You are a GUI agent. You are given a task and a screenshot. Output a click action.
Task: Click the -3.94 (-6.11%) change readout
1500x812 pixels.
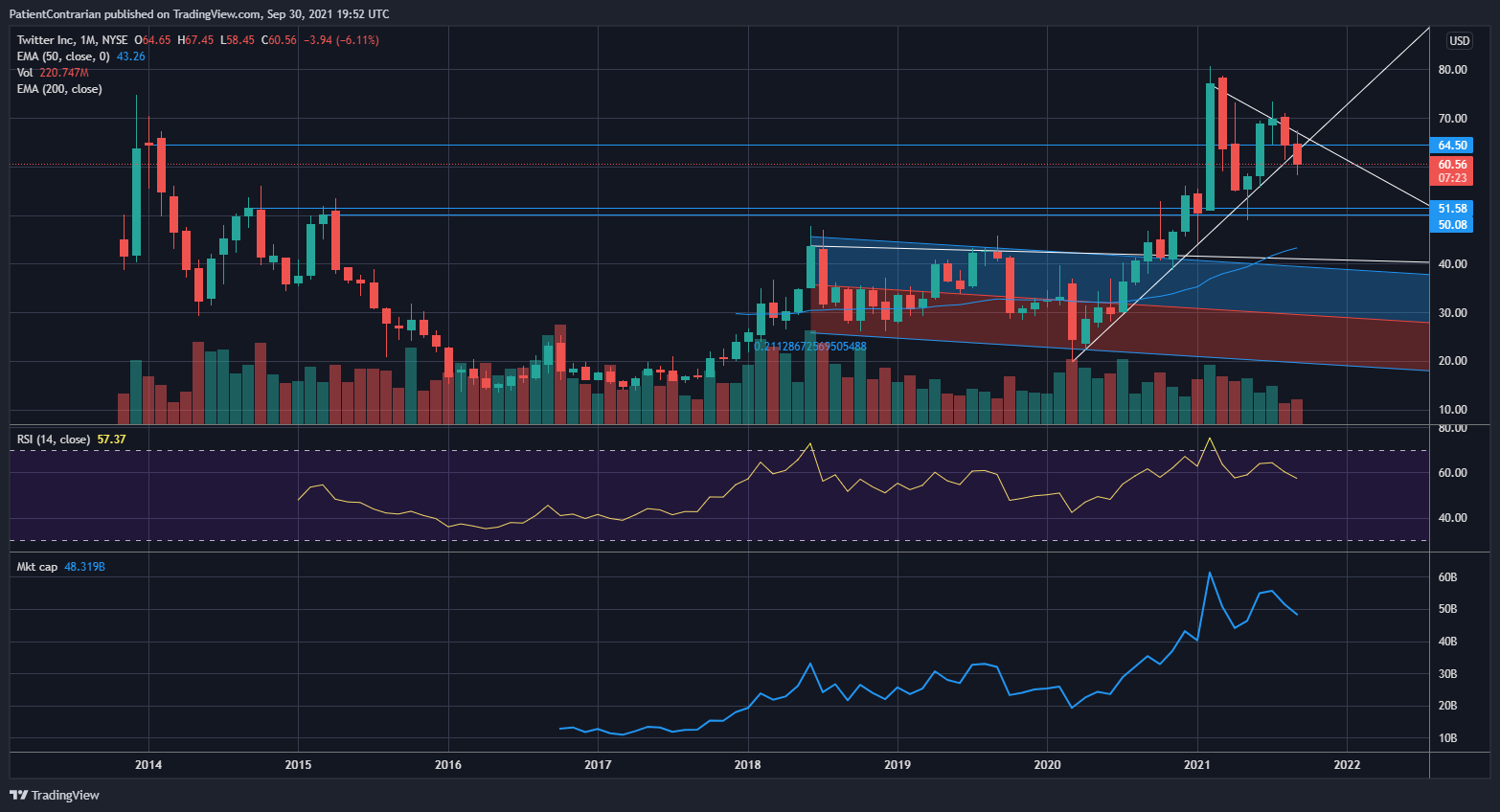click(341, 40)
